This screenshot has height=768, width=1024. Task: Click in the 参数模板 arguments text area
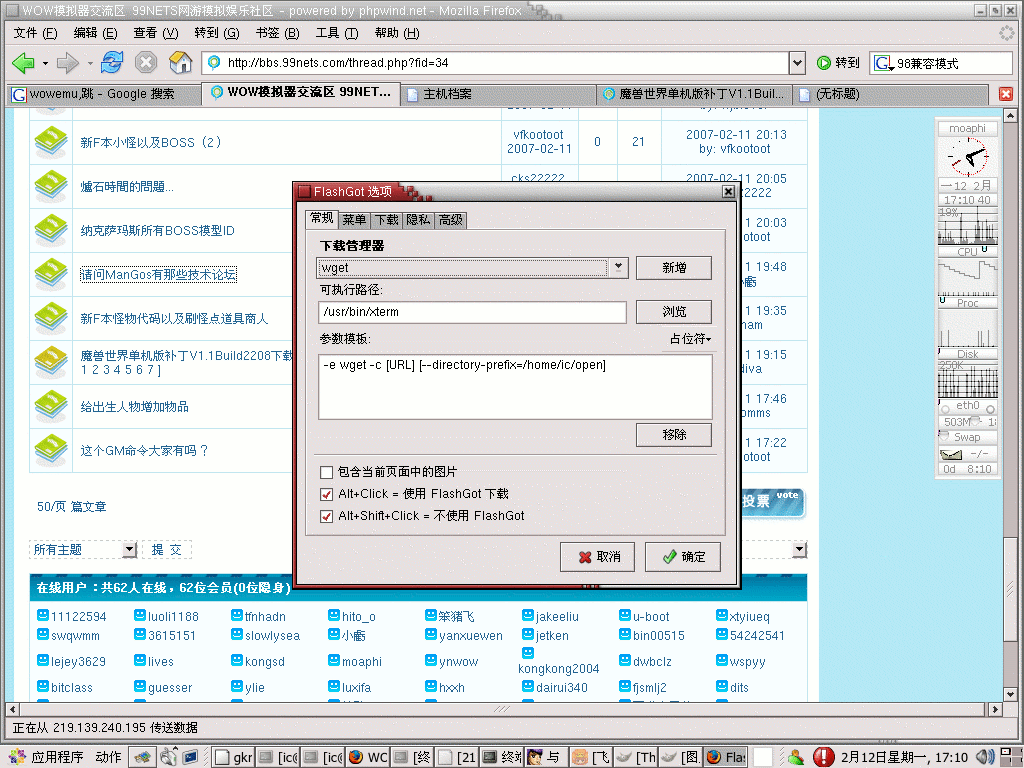[515, 387]
